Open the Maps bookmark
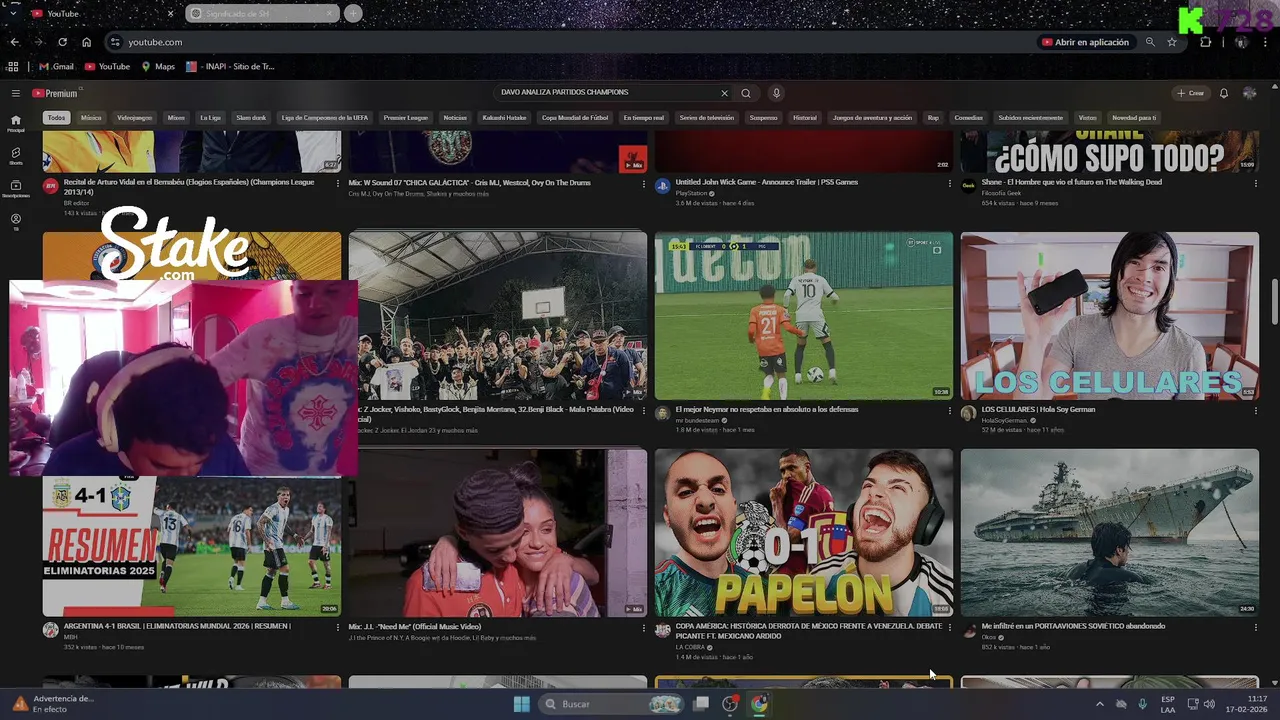Screen dimensions: 1280x720 [x=158, y=67]
